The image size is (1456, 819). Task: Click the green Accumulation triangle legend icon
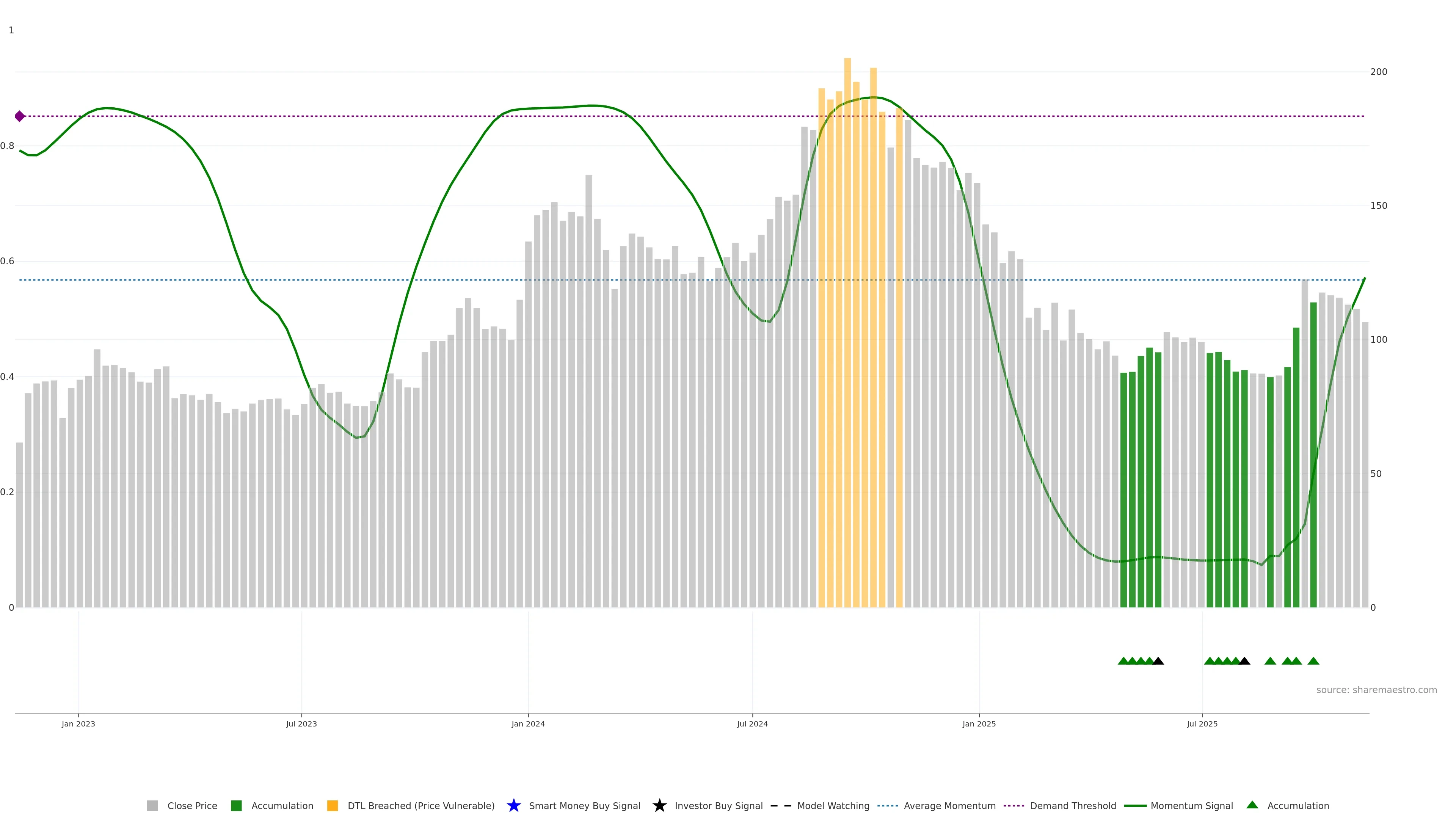pyautogui.click(x=1252, y=805)
